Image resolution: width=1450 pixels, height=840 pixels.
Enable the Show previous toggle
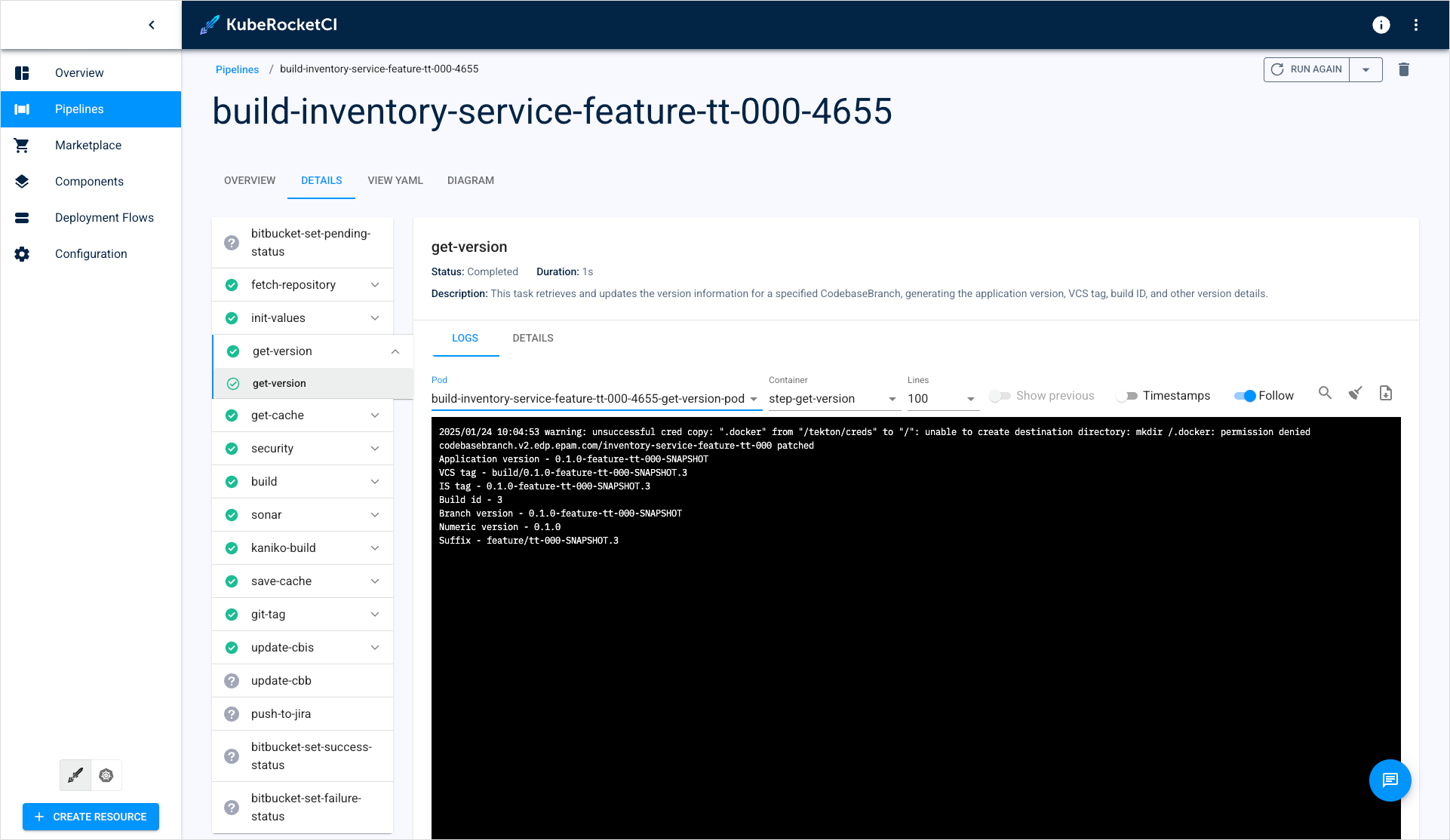(x=1000, y=395)
